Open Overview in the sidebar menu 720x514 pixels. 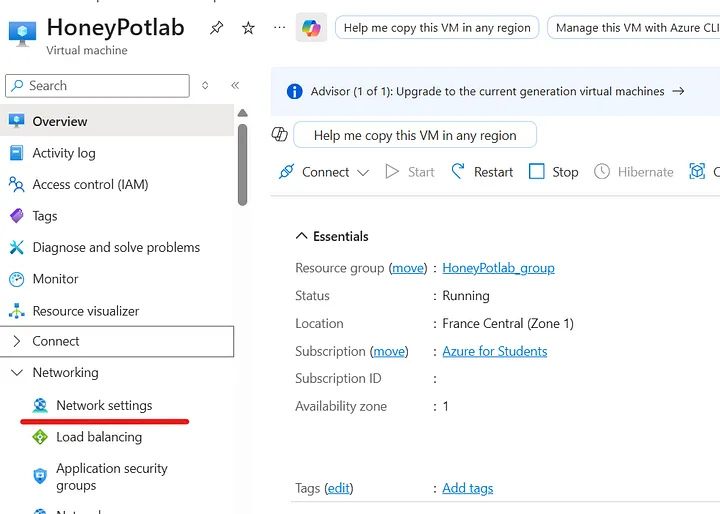coord(117,121)
